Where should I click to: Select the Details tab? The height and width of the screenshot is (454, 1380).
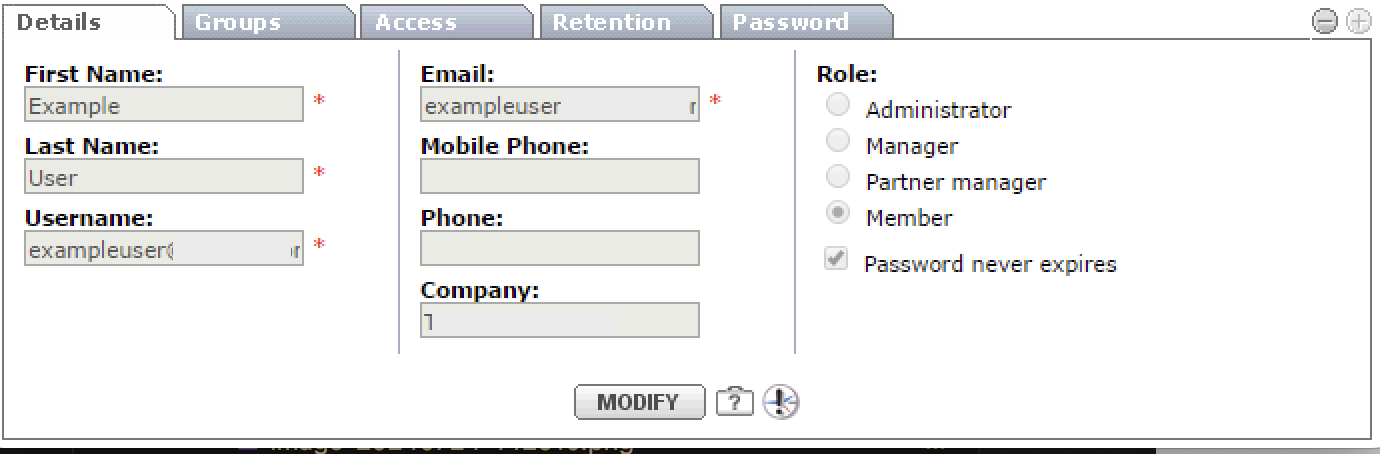59,22
